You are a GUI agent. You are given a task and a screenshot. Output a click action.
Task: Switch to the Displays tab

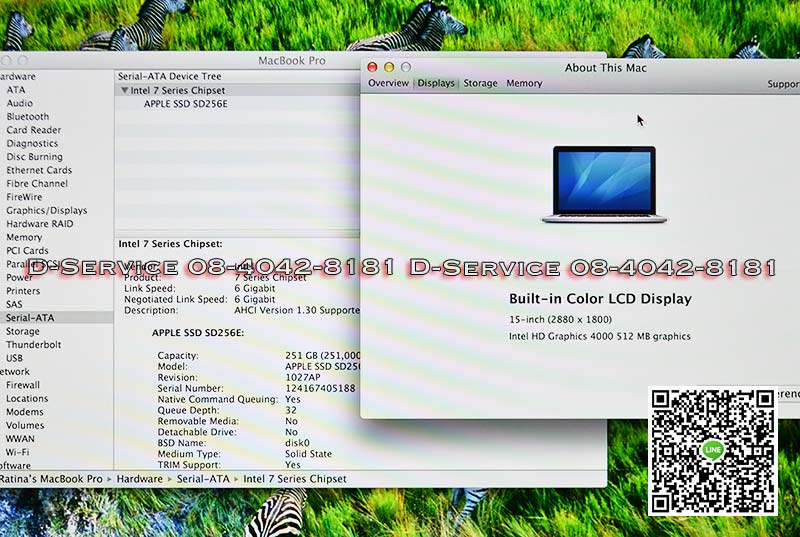tap(436, 83)
